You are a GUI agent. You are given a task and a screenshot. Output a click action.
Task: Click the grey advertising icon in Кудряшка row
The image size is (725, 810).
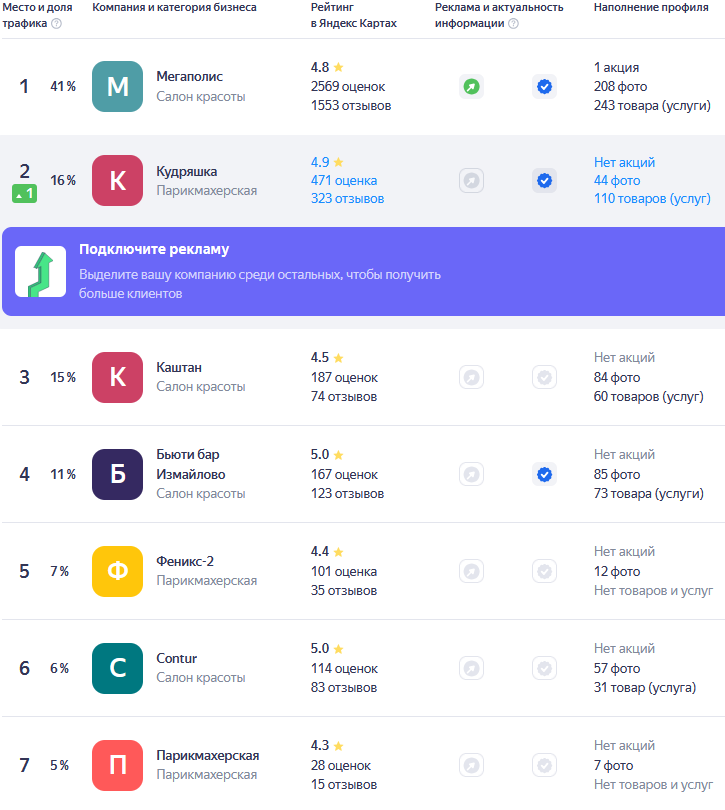[x=471, y=181]
